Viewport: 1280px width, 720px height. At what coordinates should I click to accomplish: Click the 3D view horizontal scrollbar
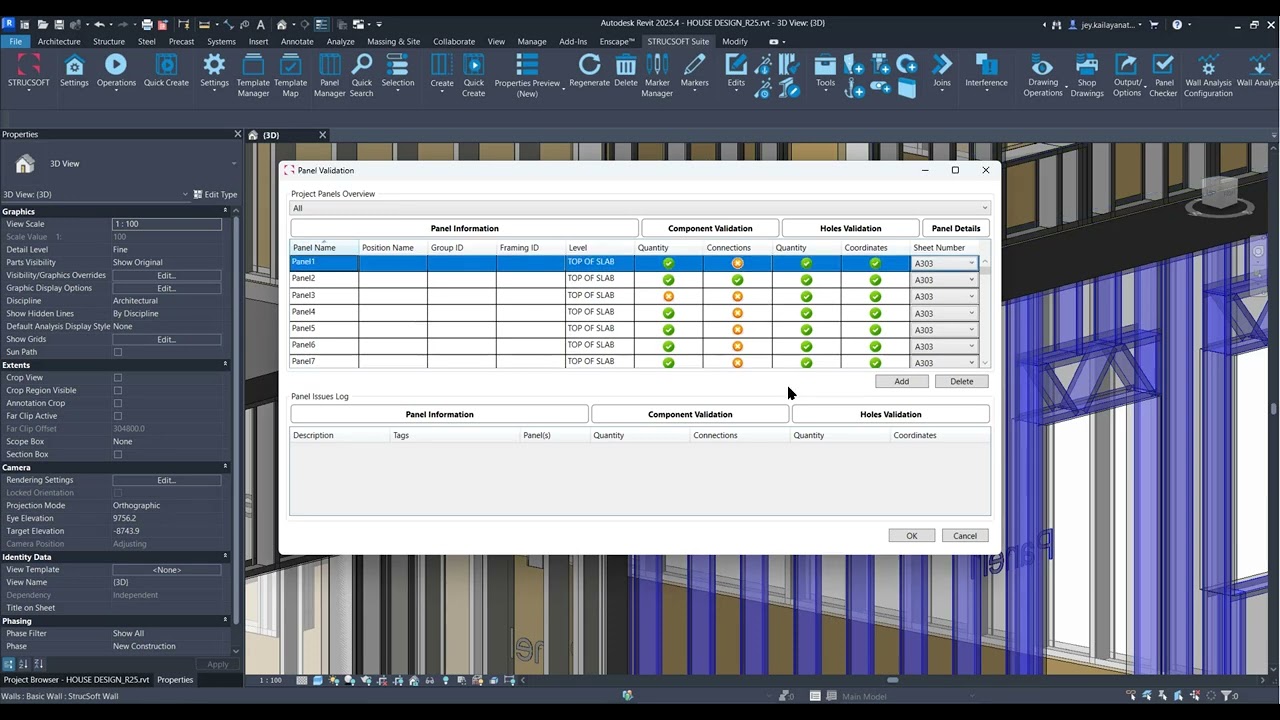point(892,681)
